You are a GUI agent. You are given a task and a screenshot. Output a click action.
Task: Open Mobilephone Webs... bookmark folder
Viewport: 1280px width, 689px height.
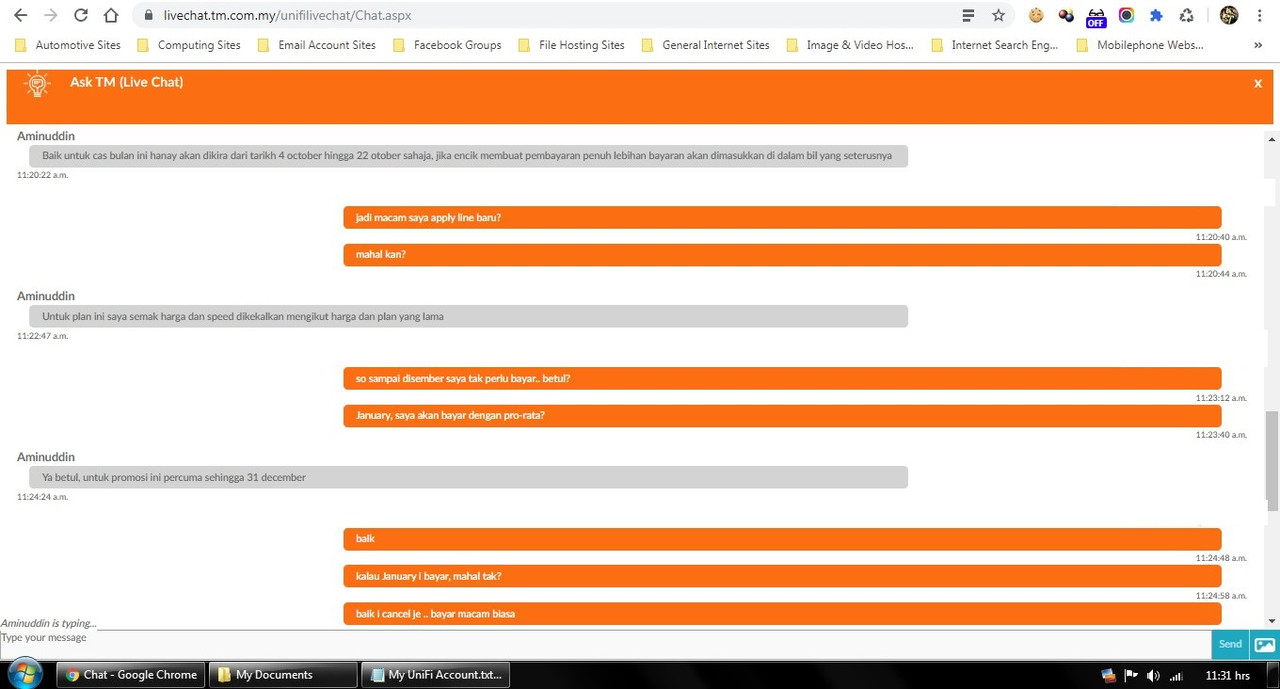click(1140, 45)
